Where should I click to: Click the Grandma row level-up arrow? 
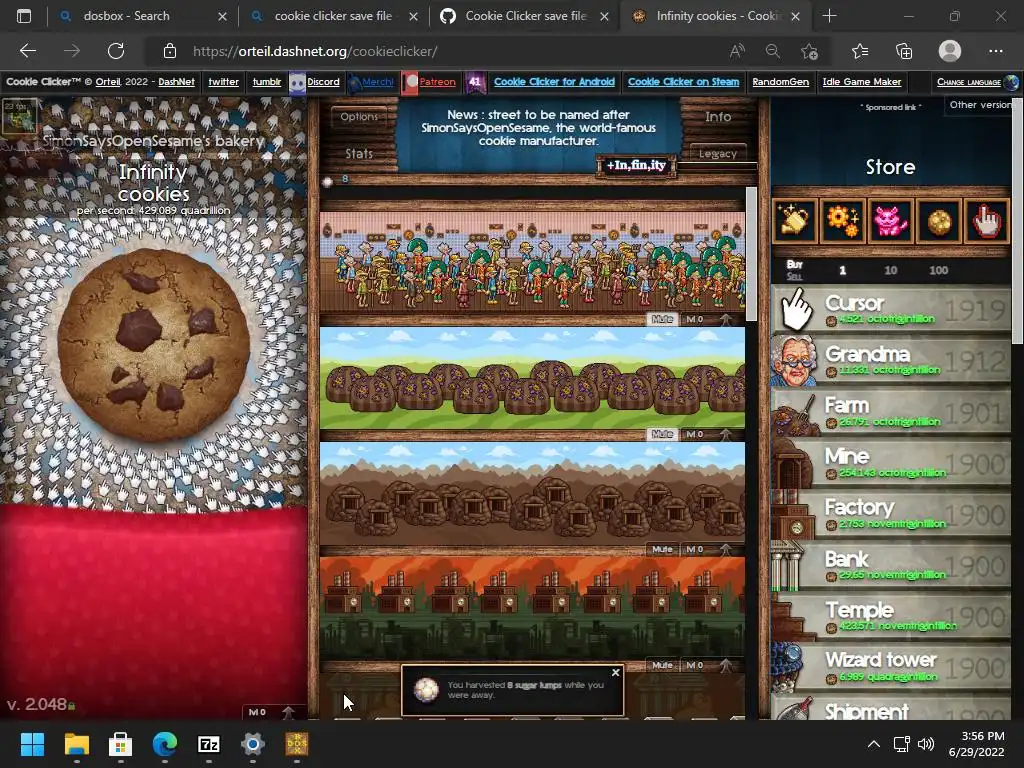click(x=726, y=319)
